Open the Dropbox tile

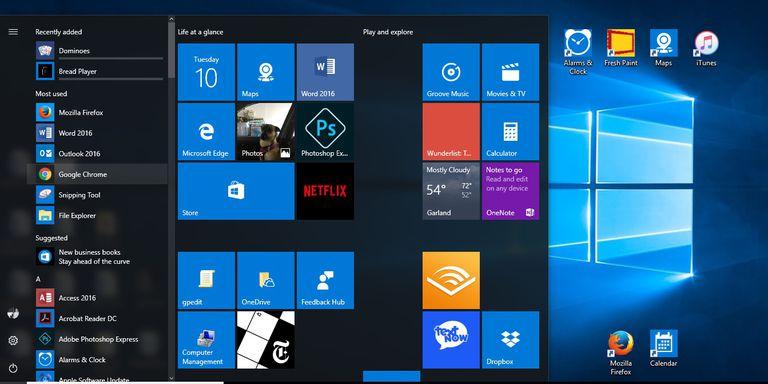point(510,340)
